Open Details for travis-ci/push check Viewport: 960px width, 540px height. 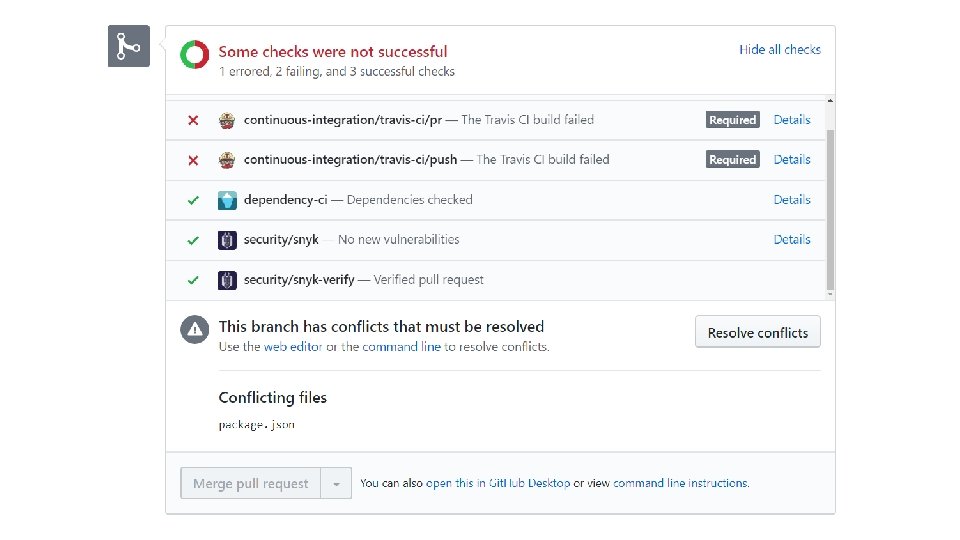pos(792,159)
